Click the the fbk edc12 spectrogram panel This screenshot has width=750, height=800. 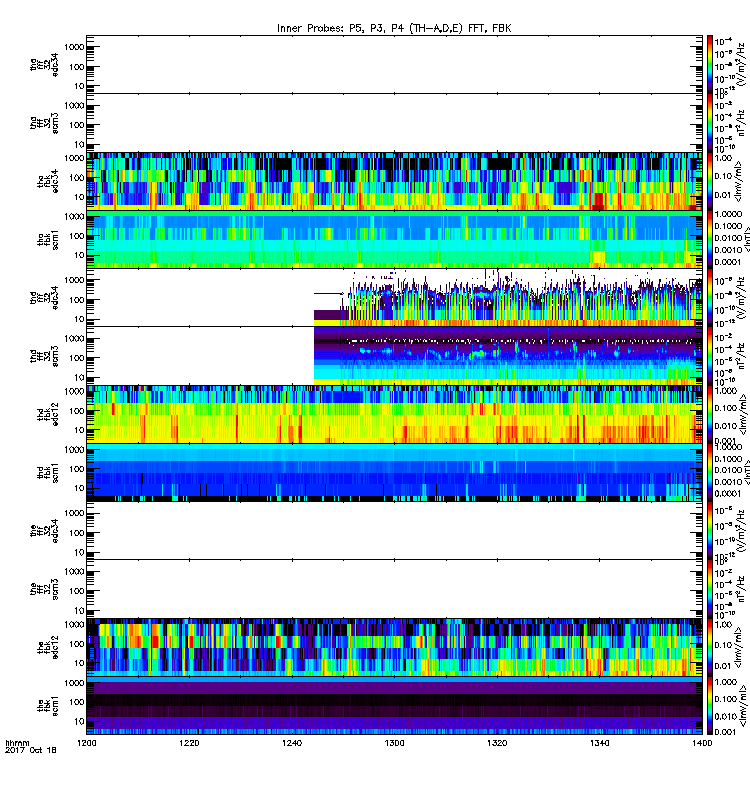point(394,647)
